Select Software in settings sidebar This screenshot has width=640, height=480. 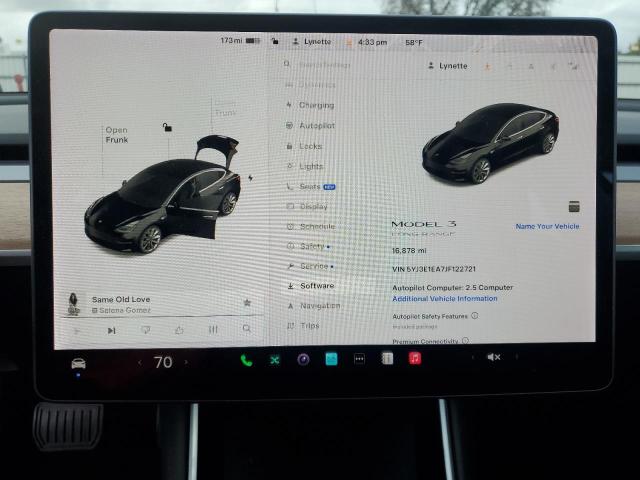coord(317,286)
